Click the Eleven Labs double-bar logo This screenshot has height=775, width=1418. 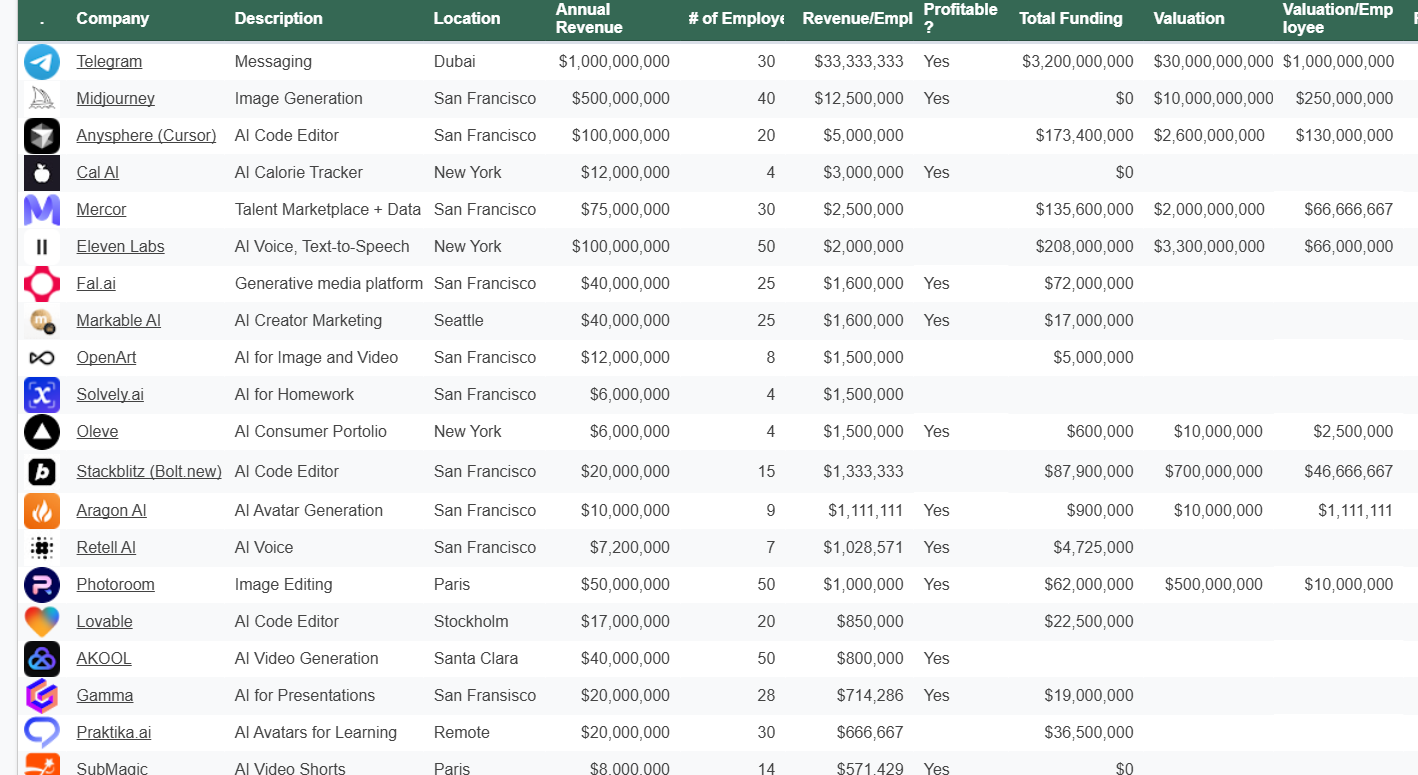[42, 247]
